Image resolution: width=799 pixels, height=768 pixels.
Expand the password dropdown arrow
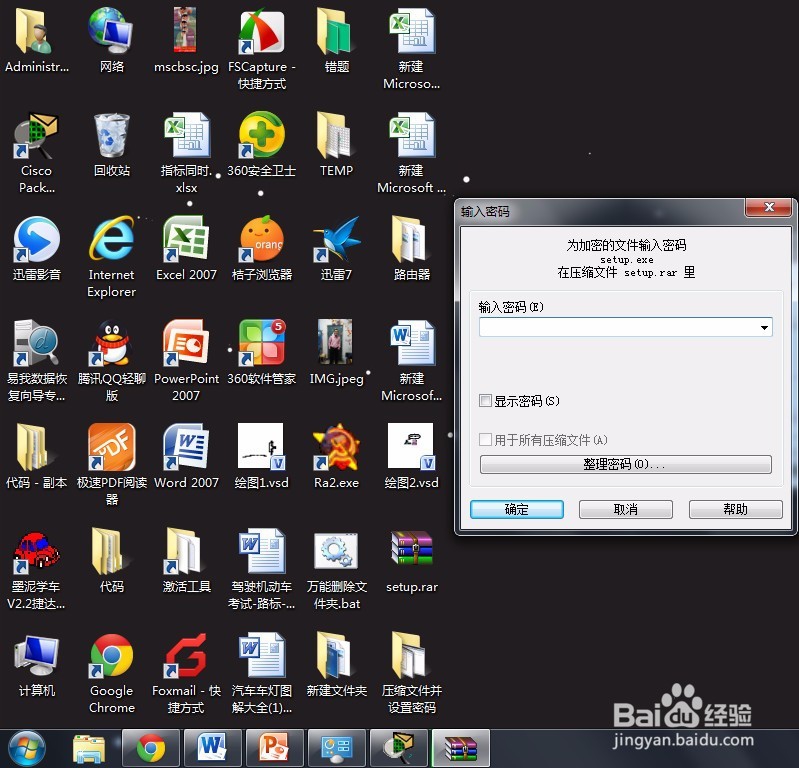(764, 327)
